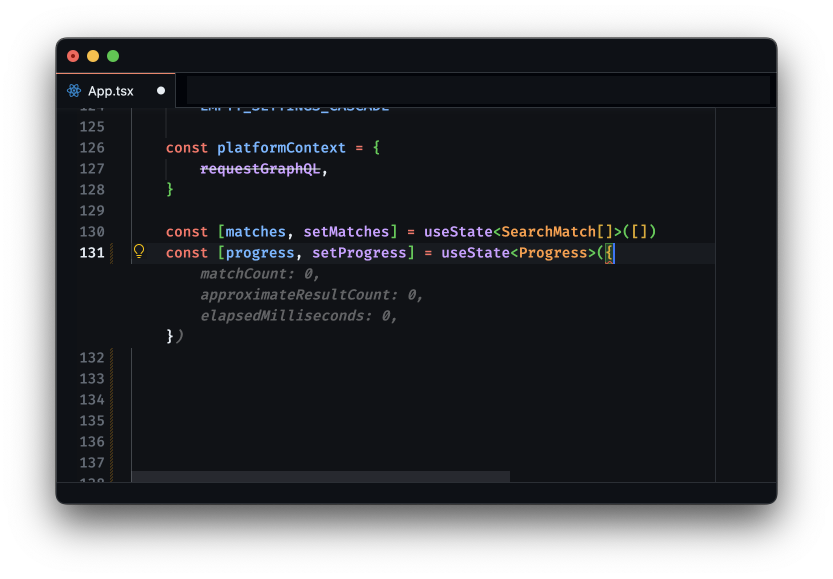Click line number 125 in gutter
Screen dimensions: 833x579
pos(92,127)
